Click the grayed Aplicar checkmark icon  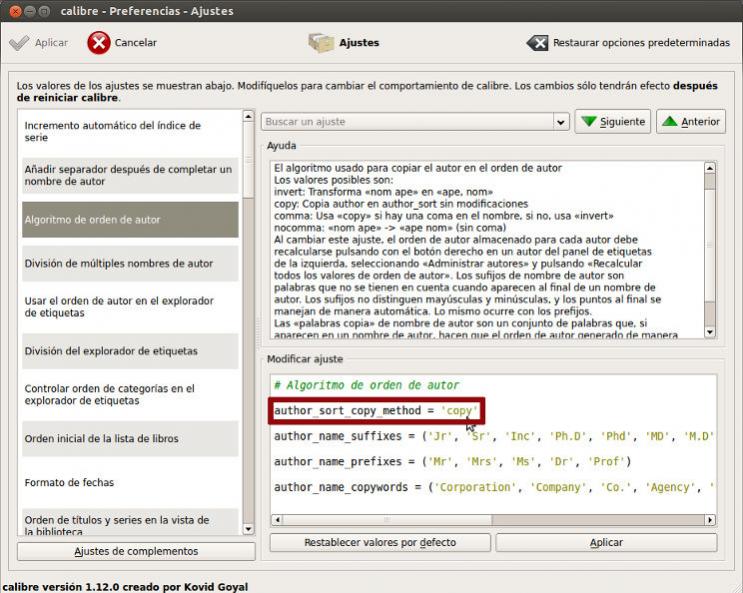pos(19,43)
